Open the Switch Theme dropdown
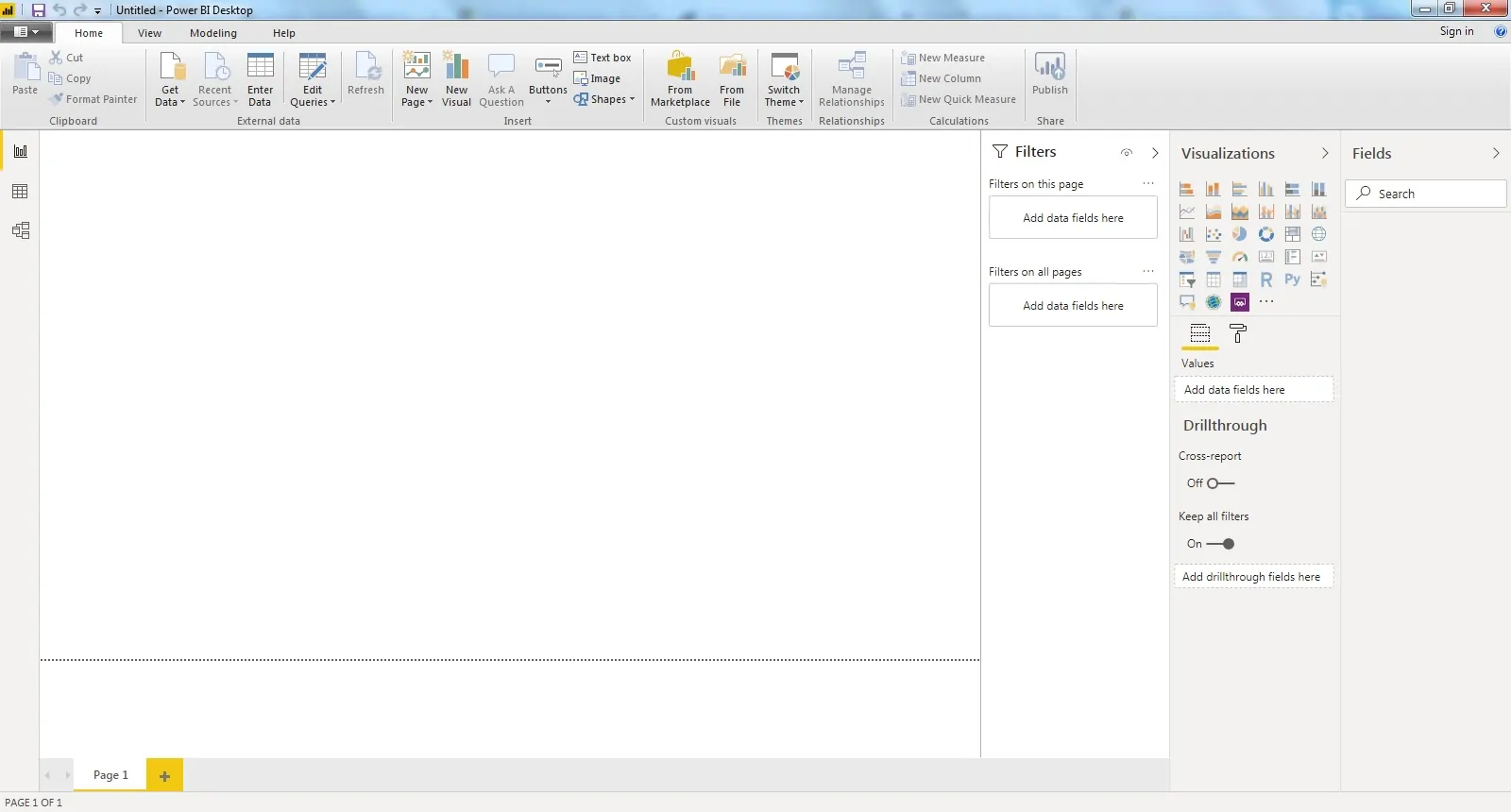This screenshot has width=1511, height=812. (x=784, y=79)
